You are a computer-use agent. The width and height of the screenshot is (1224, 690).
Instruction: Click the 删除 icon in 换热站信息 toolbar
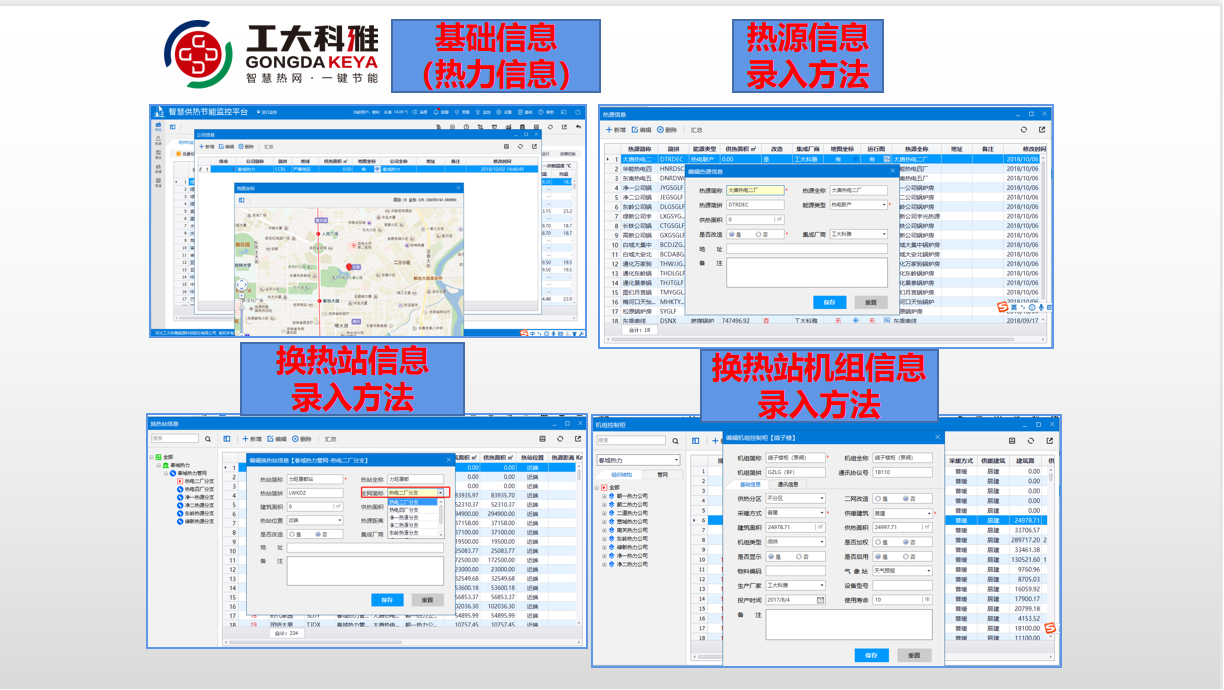[x=296, y=439]
